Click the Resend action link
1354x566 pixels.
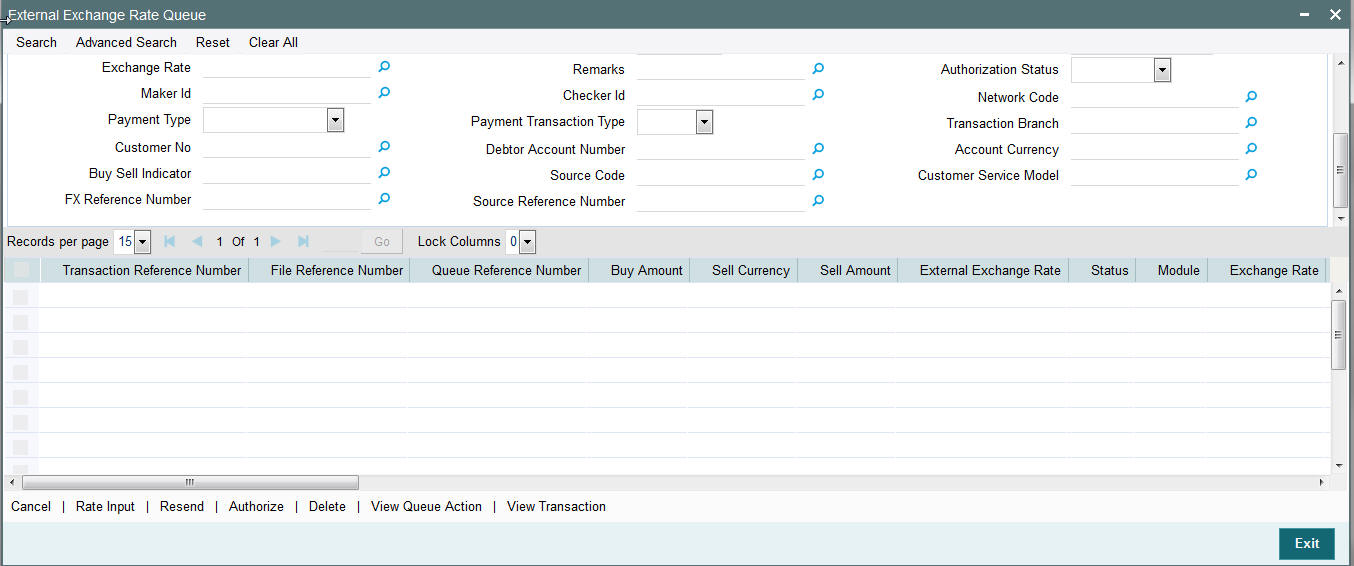click(x=182, y=506)
